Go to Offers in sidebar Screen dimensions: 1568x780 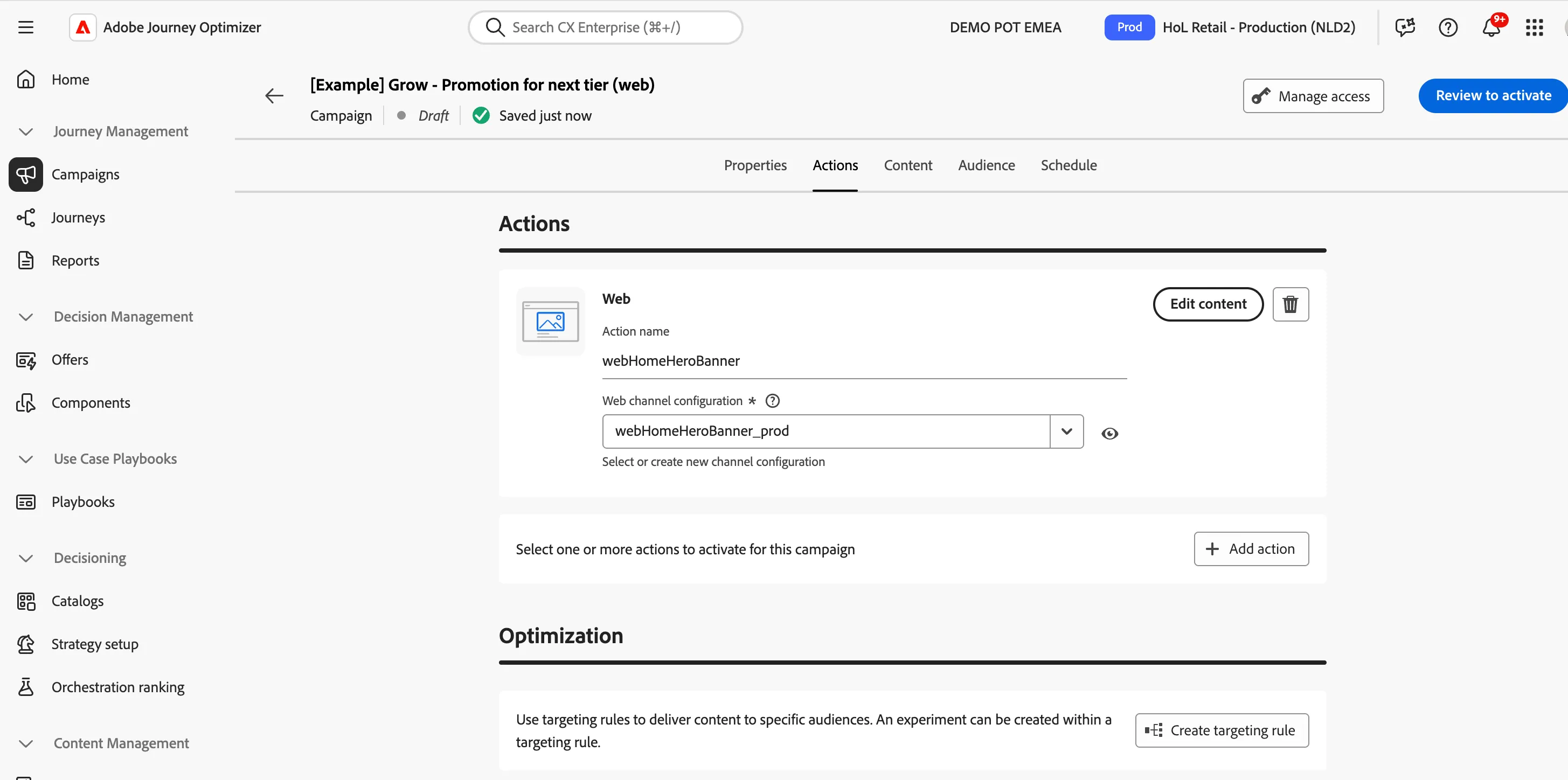click(x=70, y=360)
